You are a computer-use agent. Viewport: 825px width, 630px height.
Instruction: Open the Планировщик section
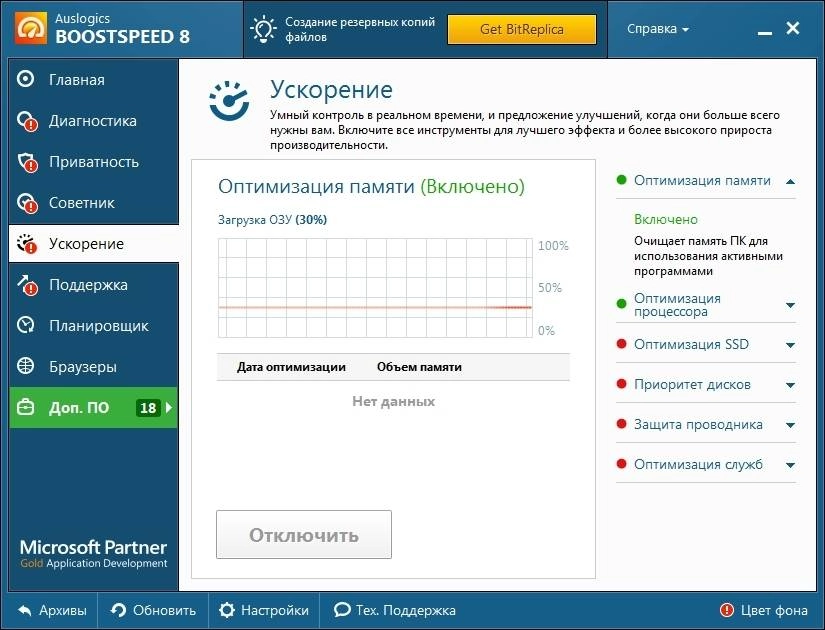click(94, 326)
